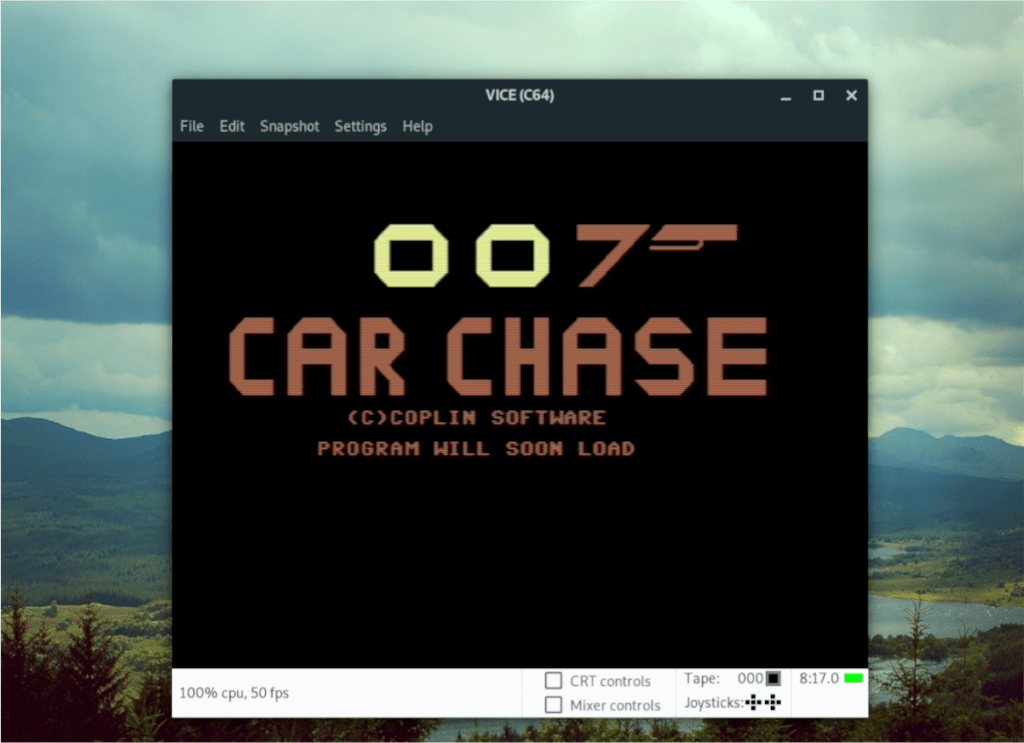This screenshot has width=1024, height=743.
Task: Click the window maximize button
Action: point(818,95)
